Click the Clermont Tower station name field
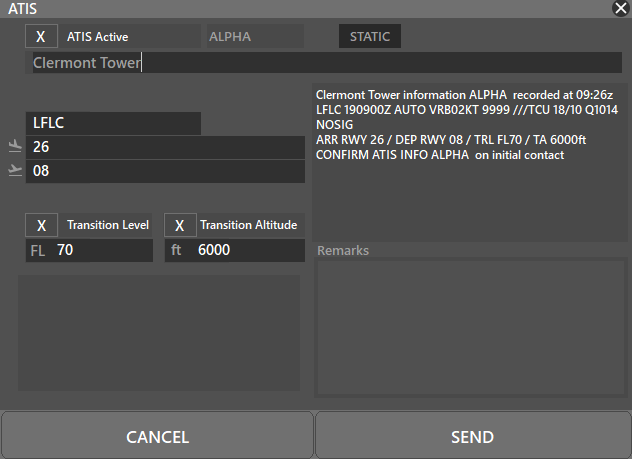The height and width of the screenshot is (459, 632). 323,63
